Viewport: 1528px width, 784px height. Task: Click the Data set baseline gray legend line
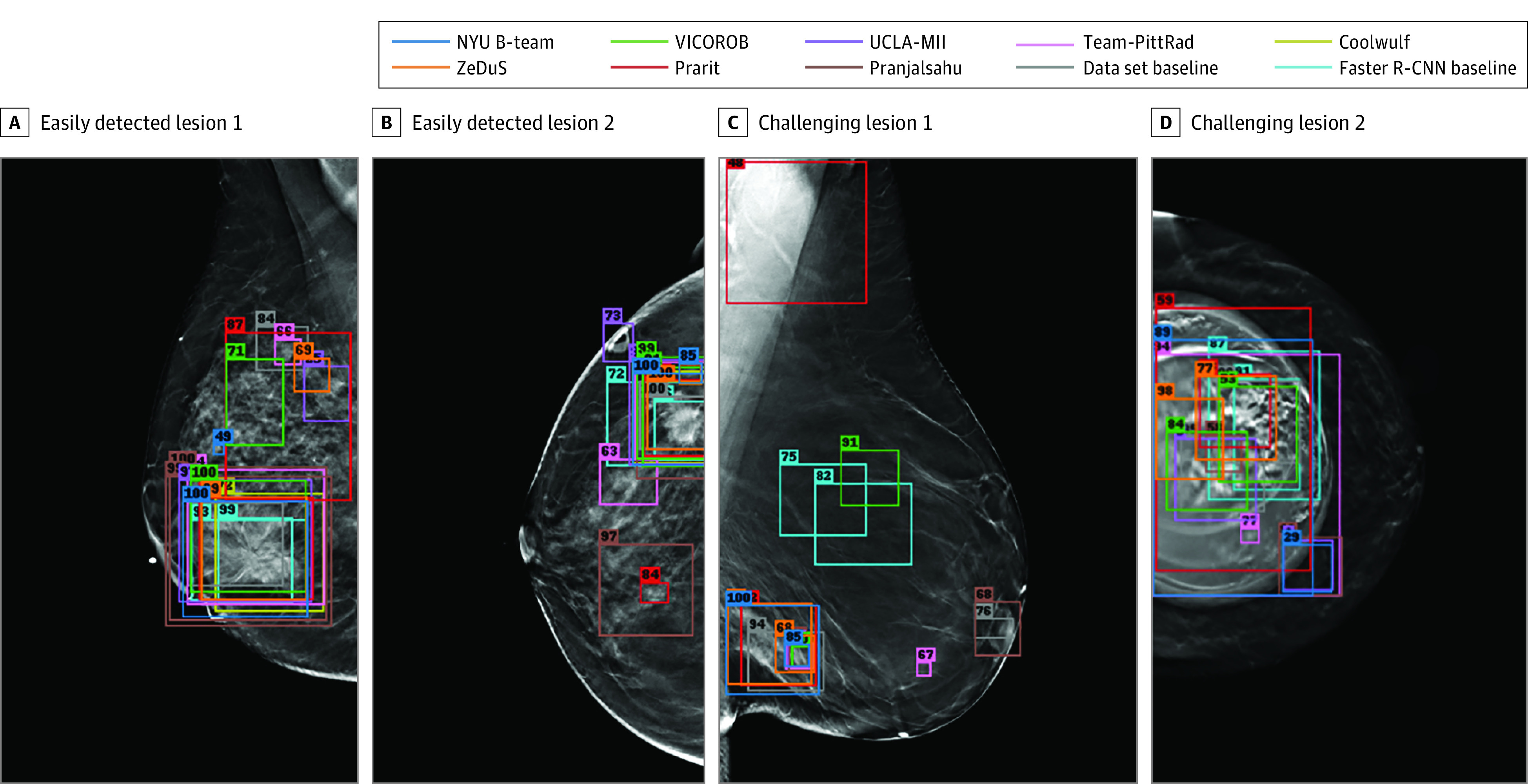(1045, 67)
